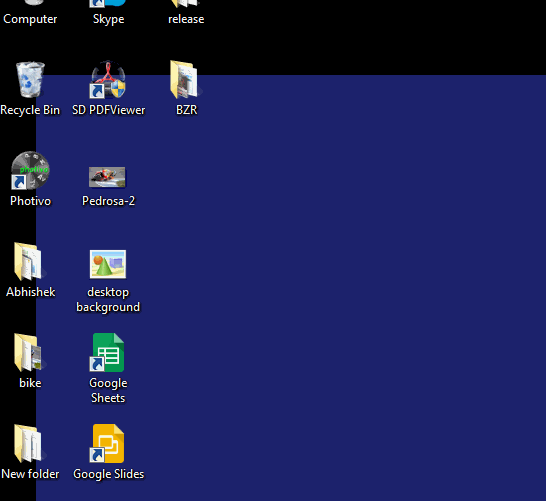The height and width of the screenshot is (501, 546).
Task: Click the New folder text label
Action: (x=30, y=474)
